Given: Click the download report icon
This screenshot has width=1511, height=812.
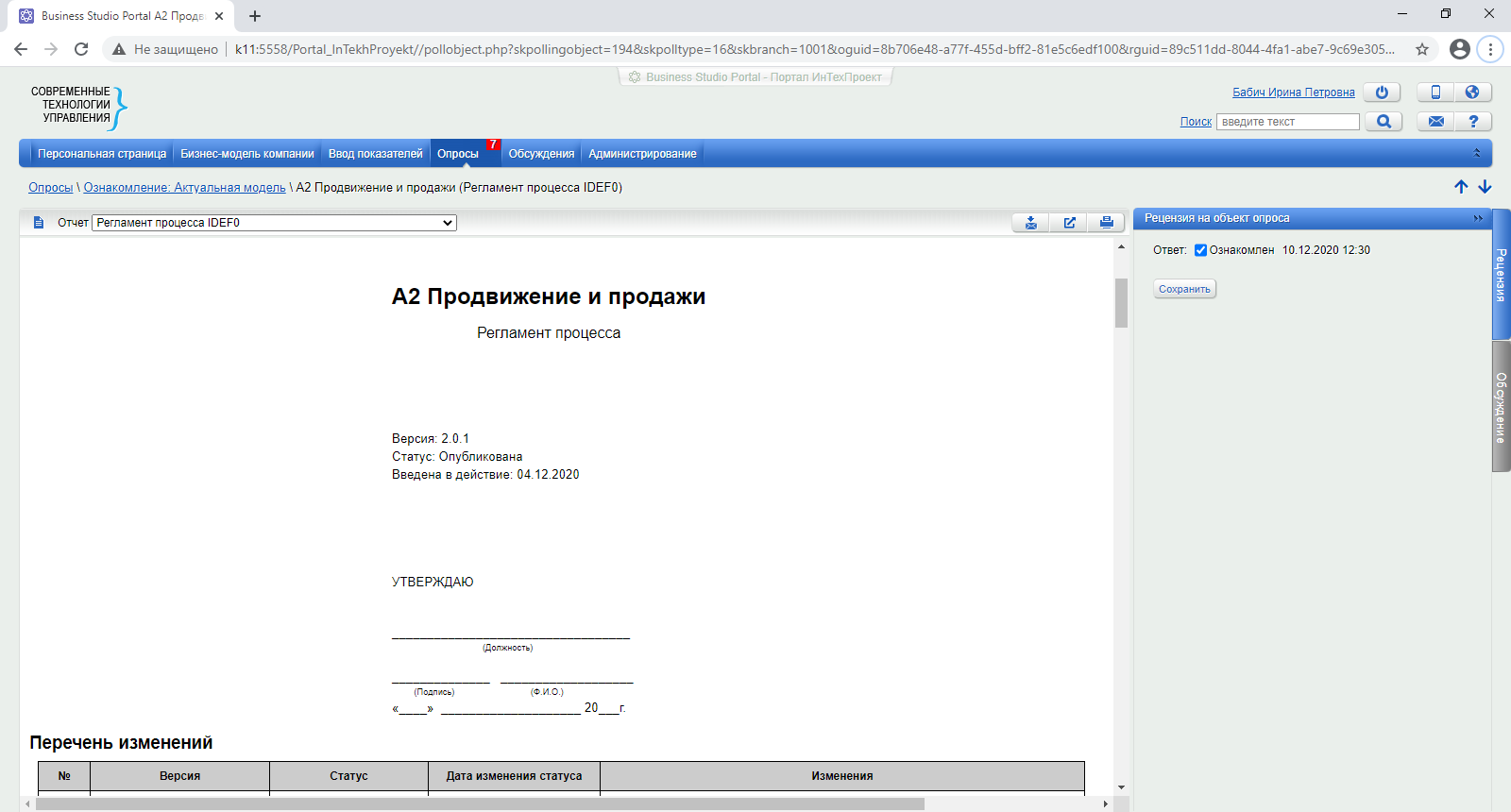Looking at the screenshot, I should 1031,223.
